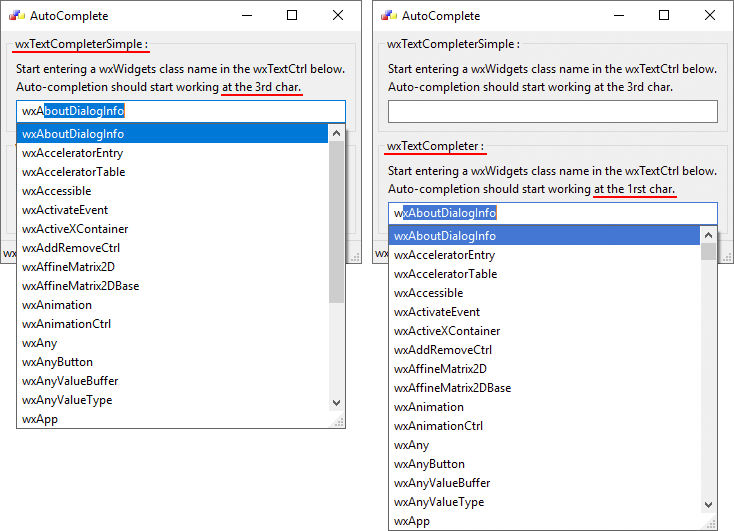Click the empty wxTextCompleterSimple field in right window
734x531 pixels.
coord(552,111)
